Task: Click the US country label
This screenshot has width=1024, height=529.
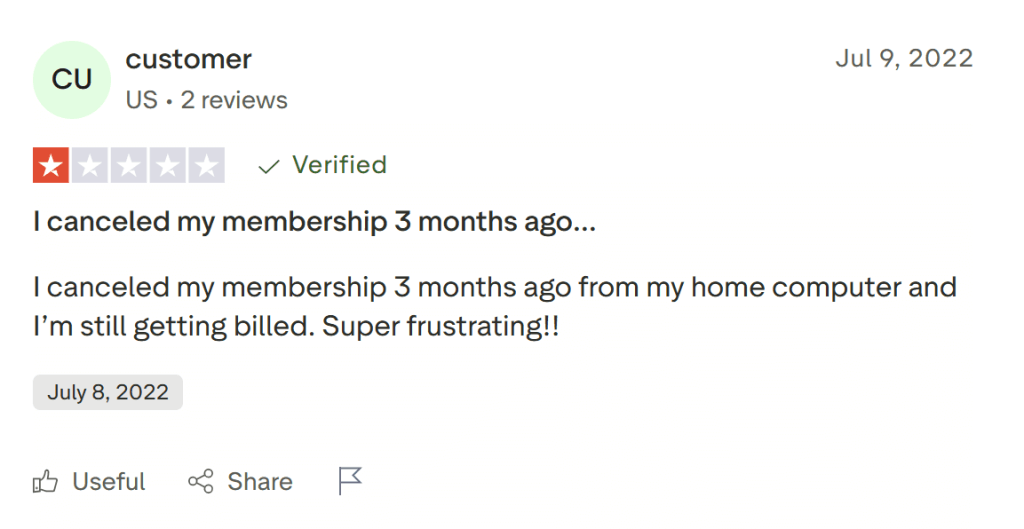Action: click(x=141, y=100)
